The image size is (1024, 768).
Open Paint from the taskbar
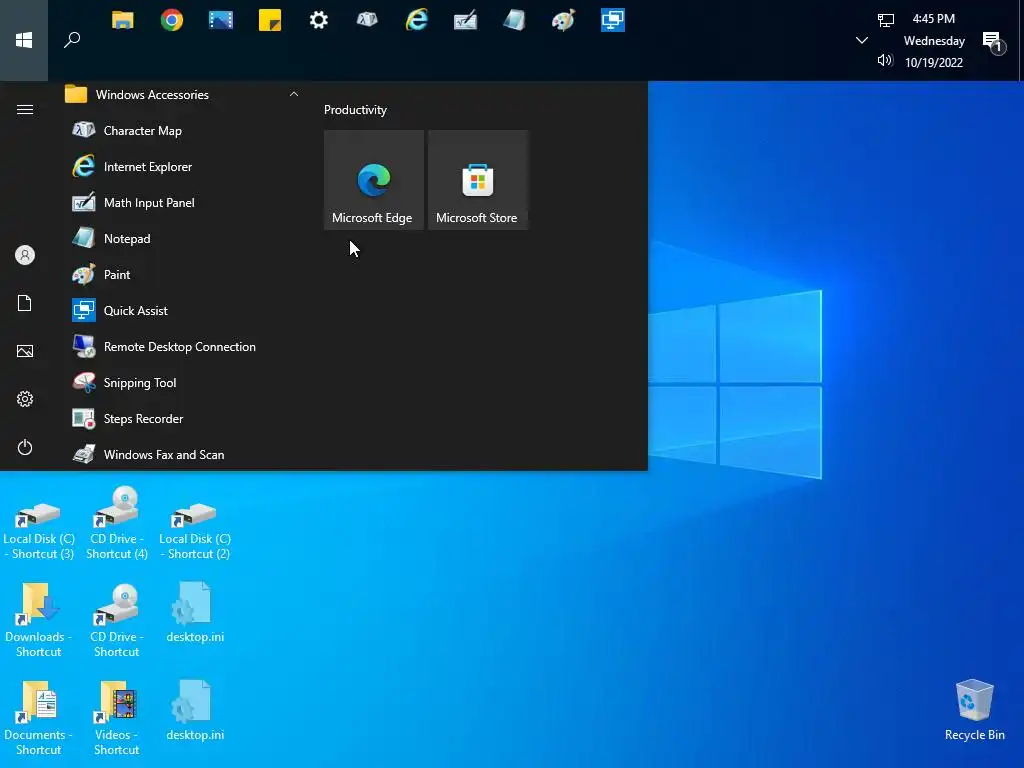[x=564, y=20]
